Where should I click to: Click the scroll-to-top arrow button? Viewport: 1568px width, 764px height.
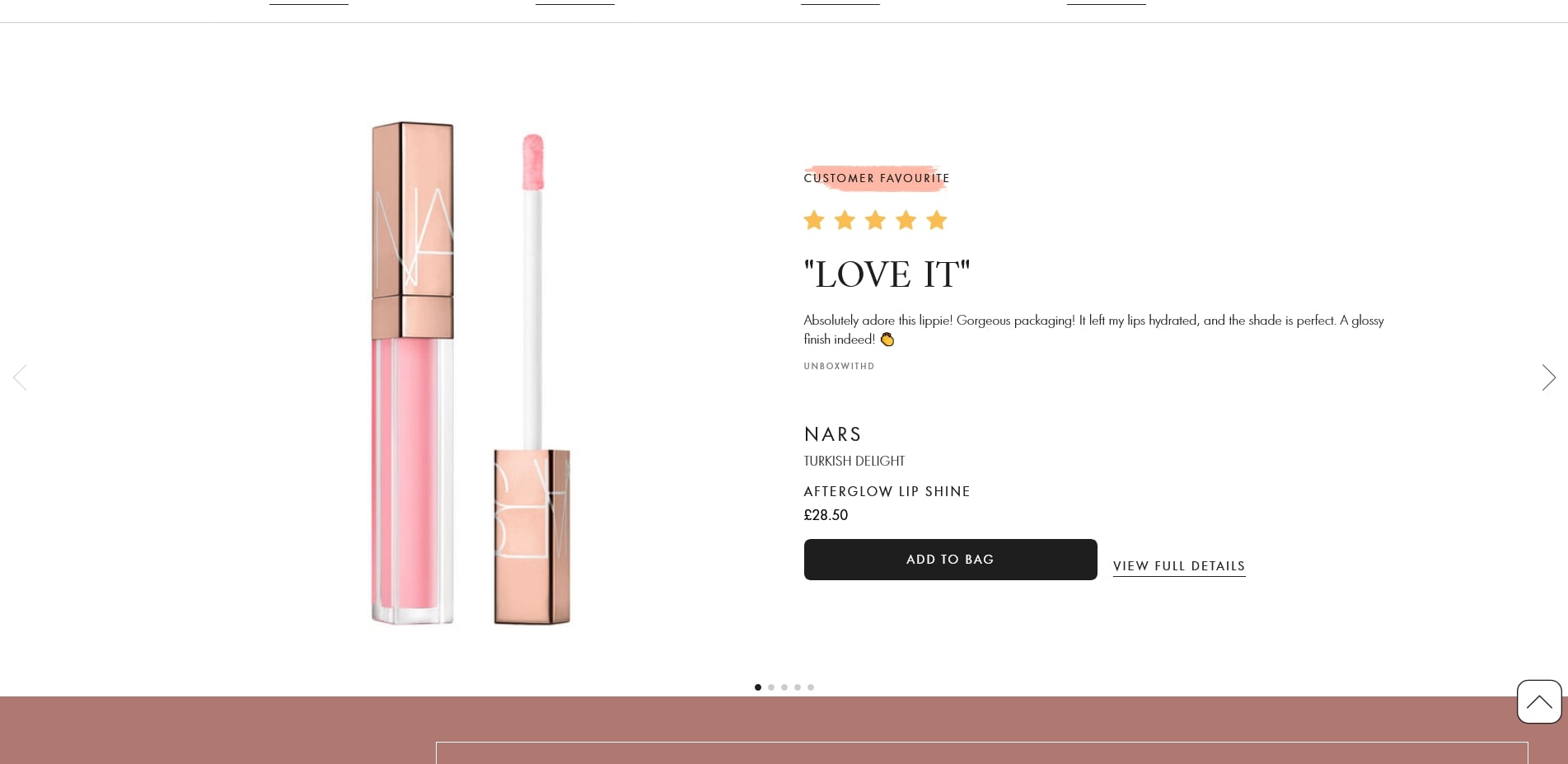tap(1538, 701)
